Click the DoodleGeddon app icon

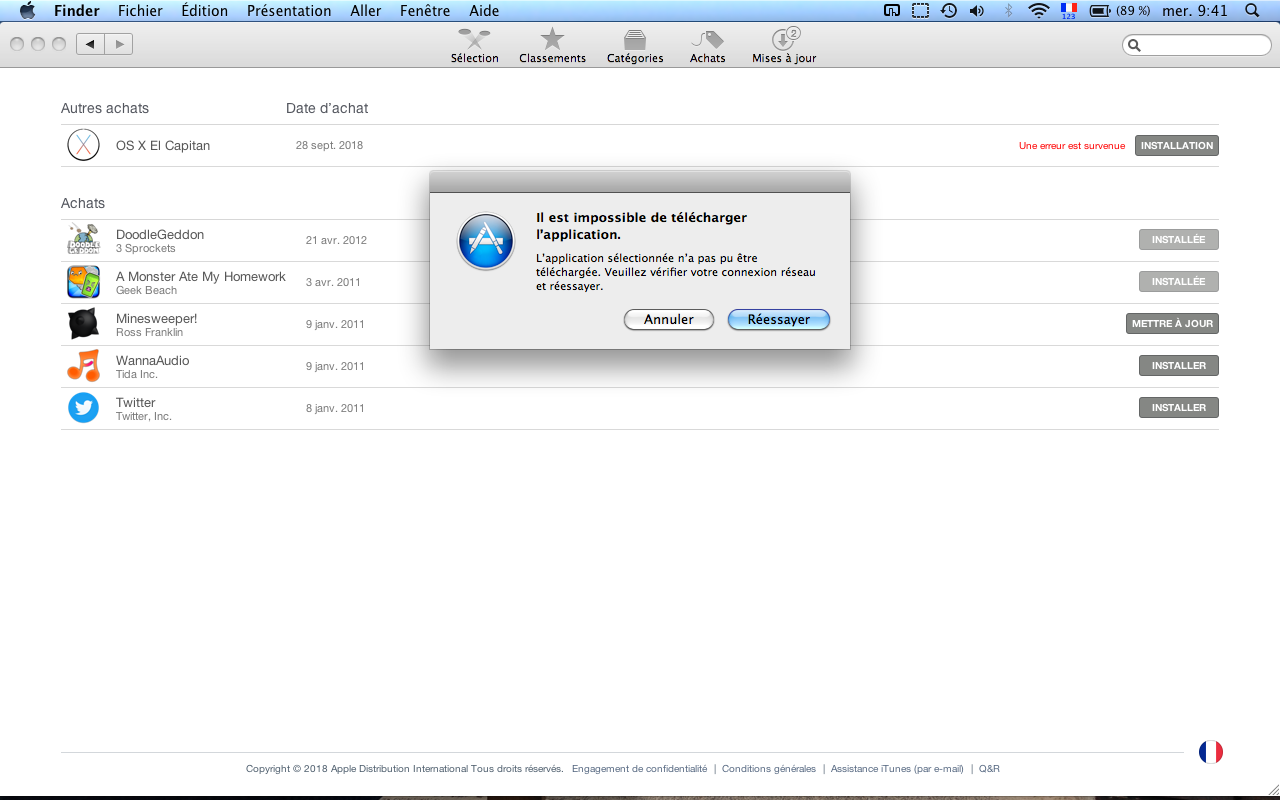[x=83, y=240]
